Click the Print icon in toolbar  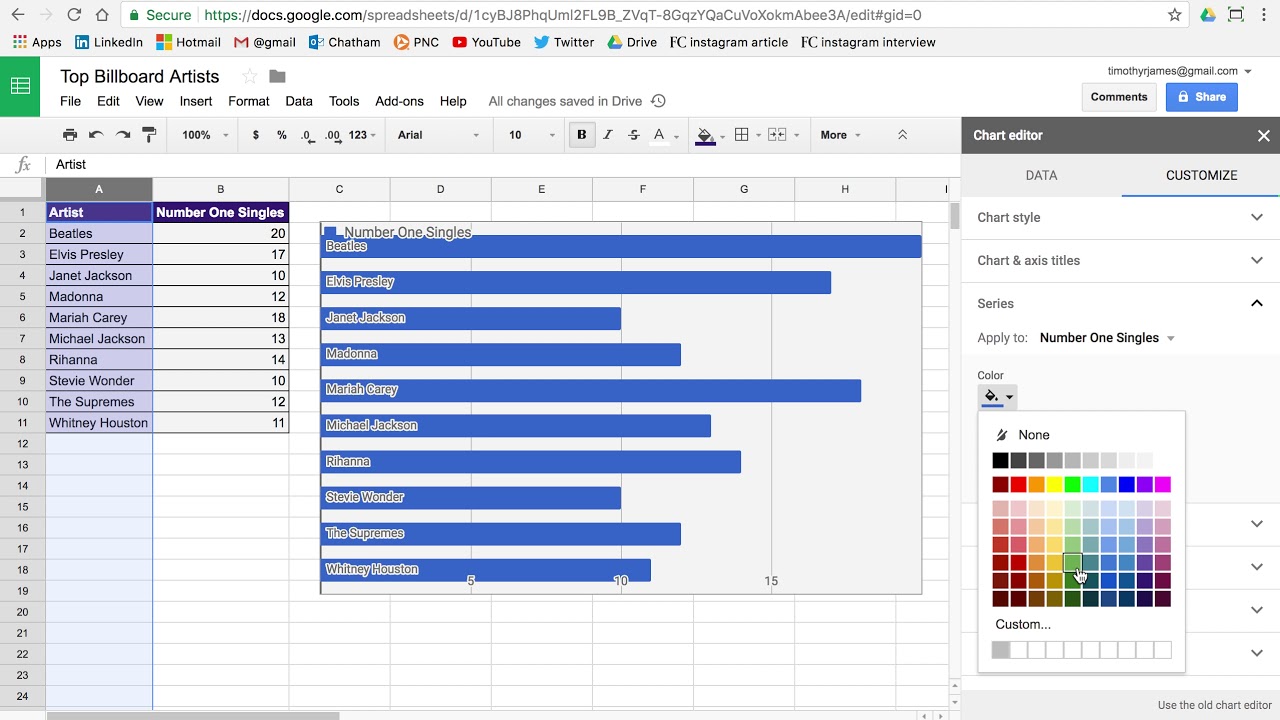tap(70, 135)
